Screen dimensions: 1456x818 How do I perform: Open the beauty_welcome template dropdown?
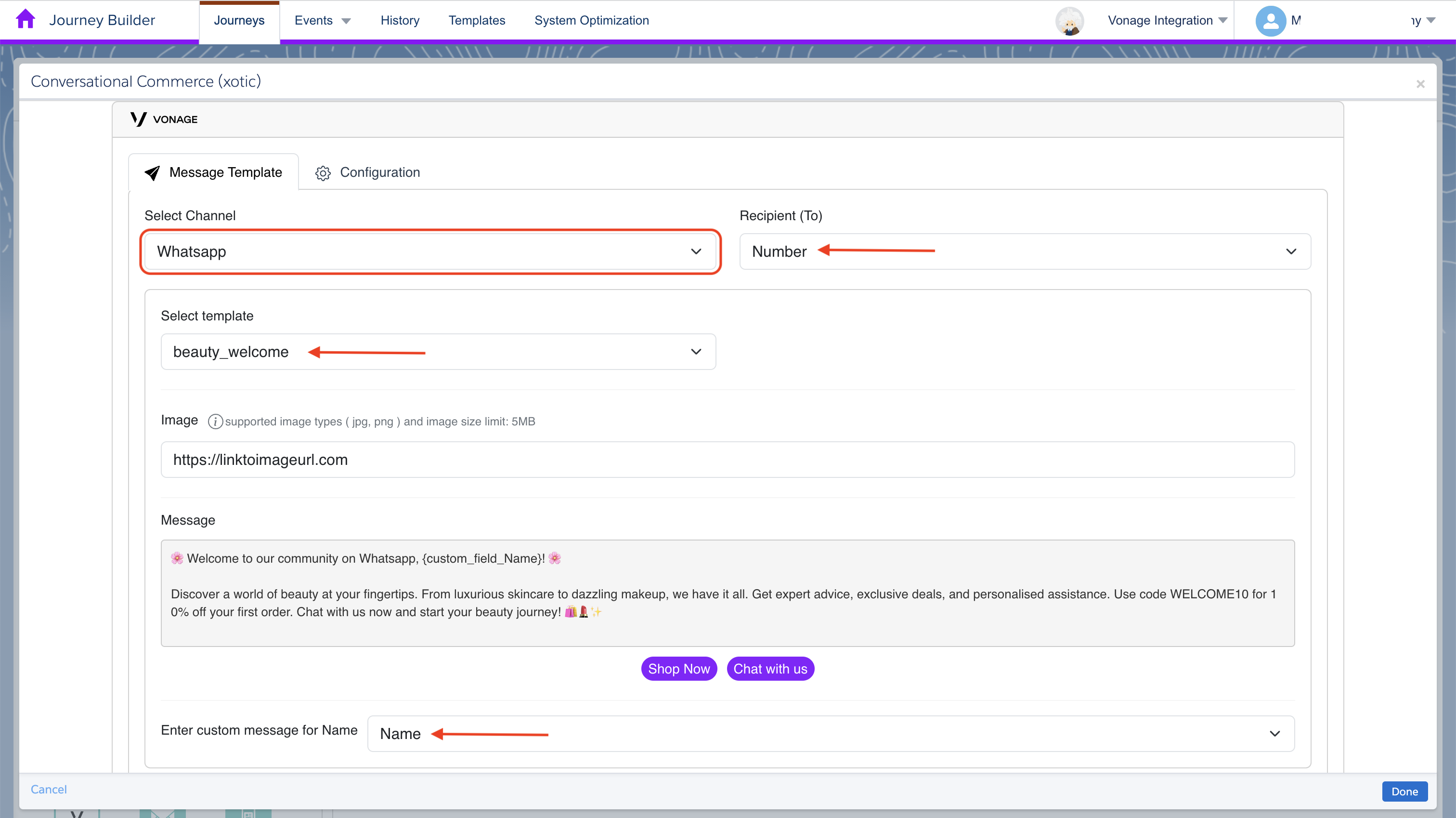tap(438, 351)
